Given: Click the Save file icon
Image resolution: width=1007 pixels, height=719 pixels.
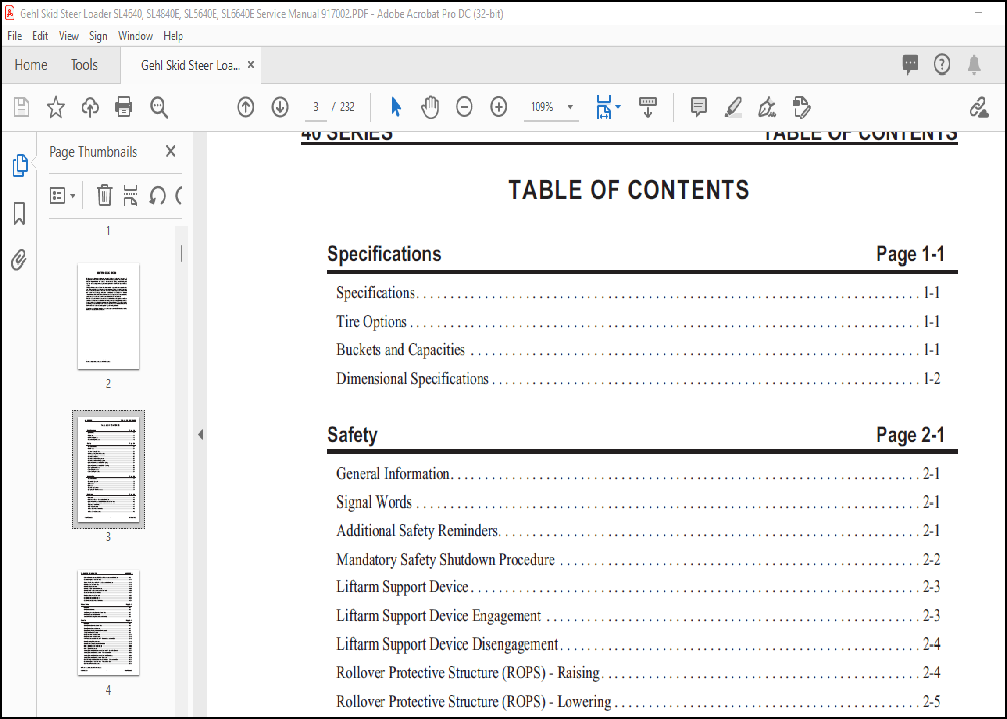Looking at the screenshot, I should (x=21, y=107).
